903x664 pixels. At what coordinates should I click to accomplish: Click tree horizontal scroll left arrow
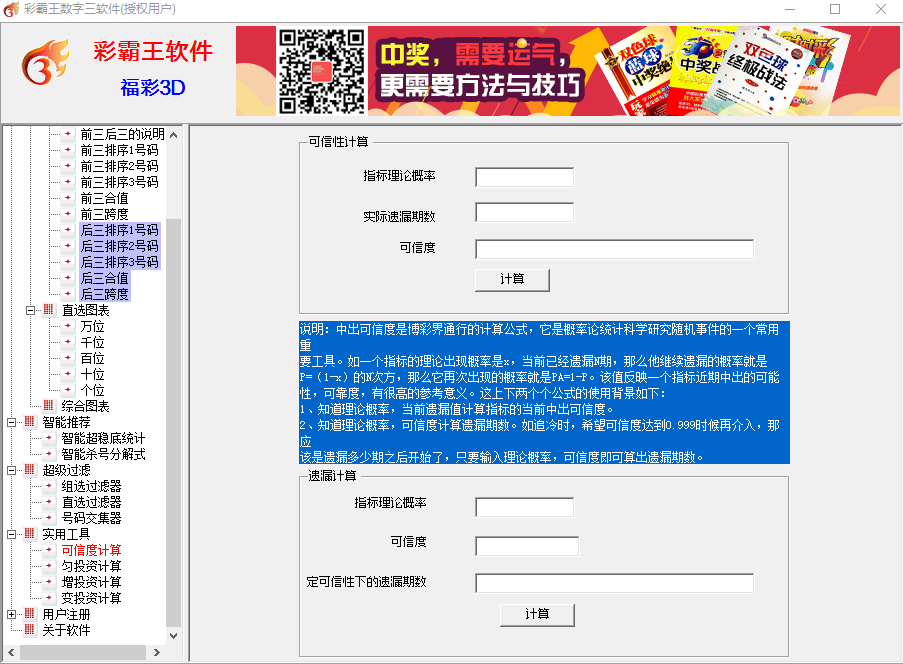11,652
